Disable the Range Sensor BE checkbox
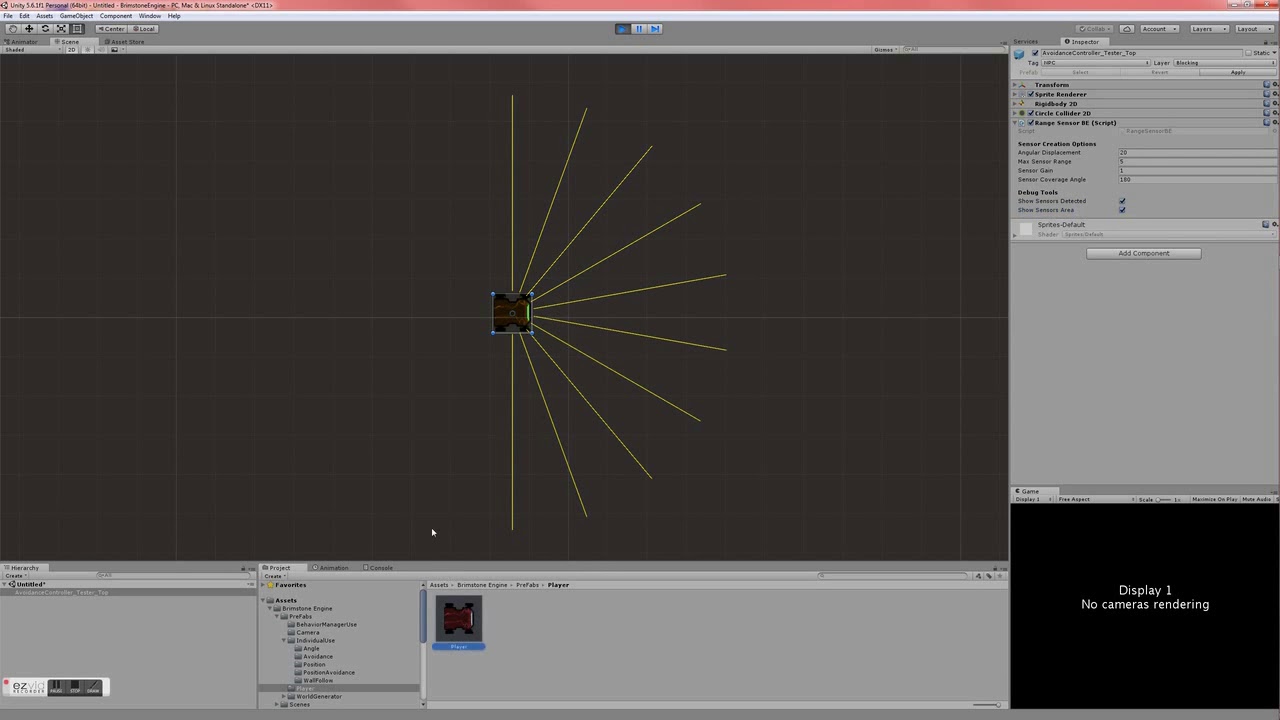 (1031, 123)
